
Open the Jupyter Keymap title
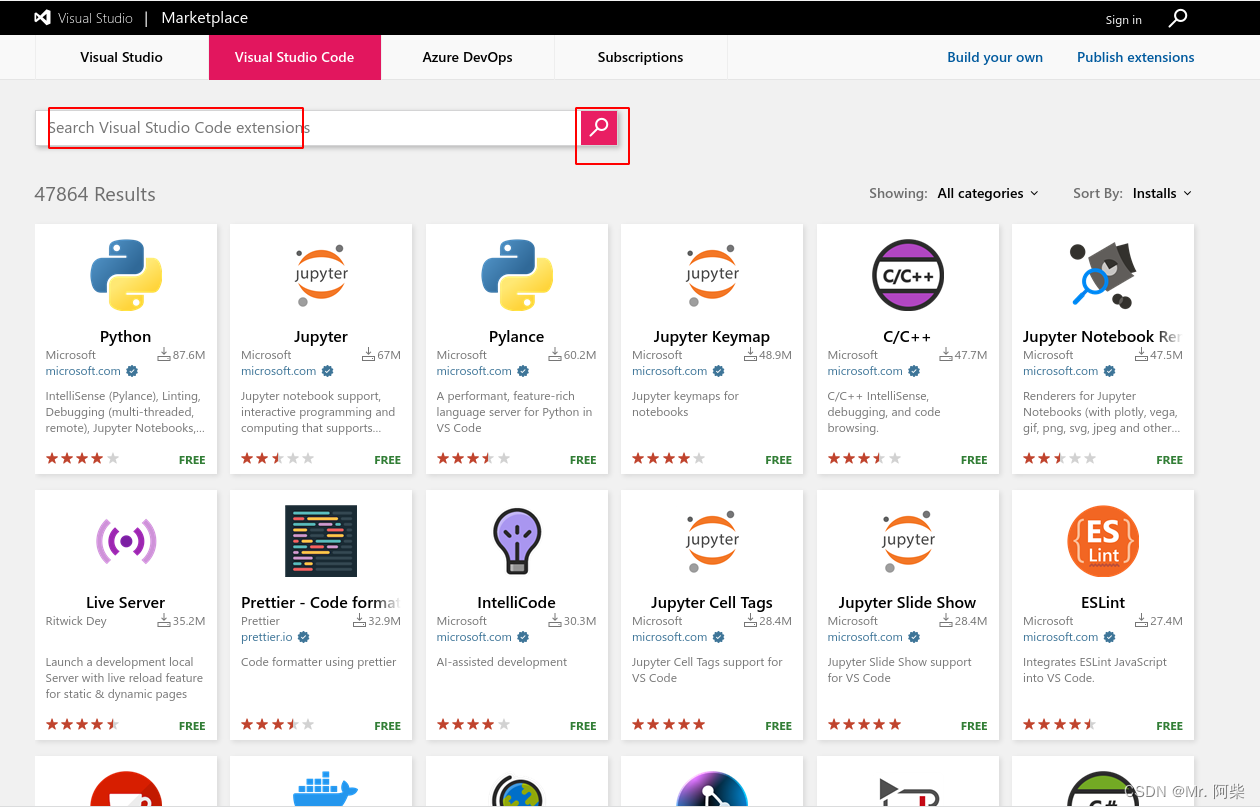[712, 337]
